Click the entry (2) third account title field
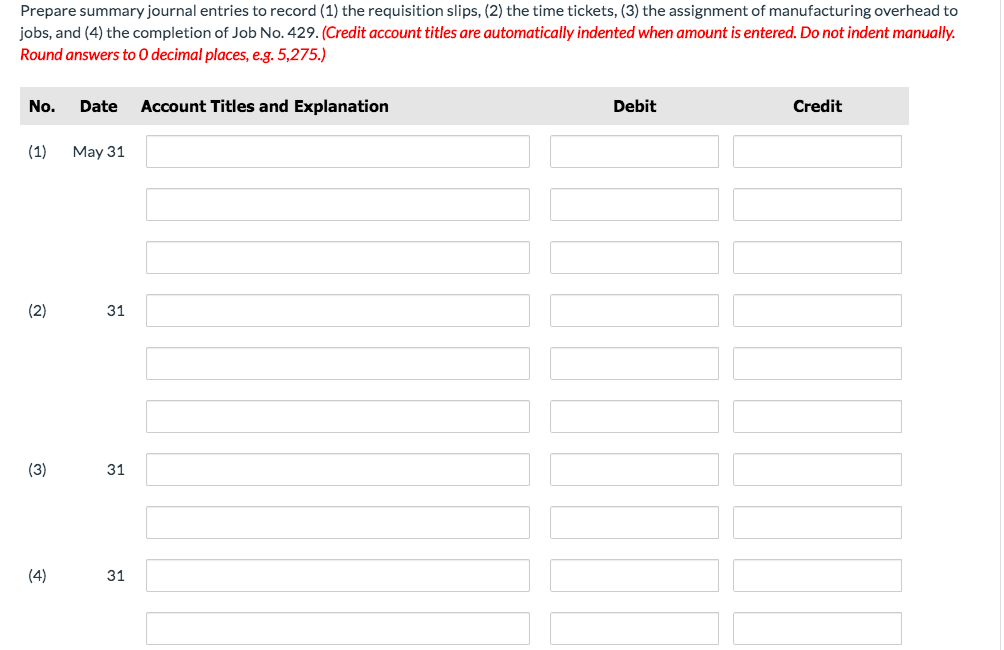 point(337,417)
